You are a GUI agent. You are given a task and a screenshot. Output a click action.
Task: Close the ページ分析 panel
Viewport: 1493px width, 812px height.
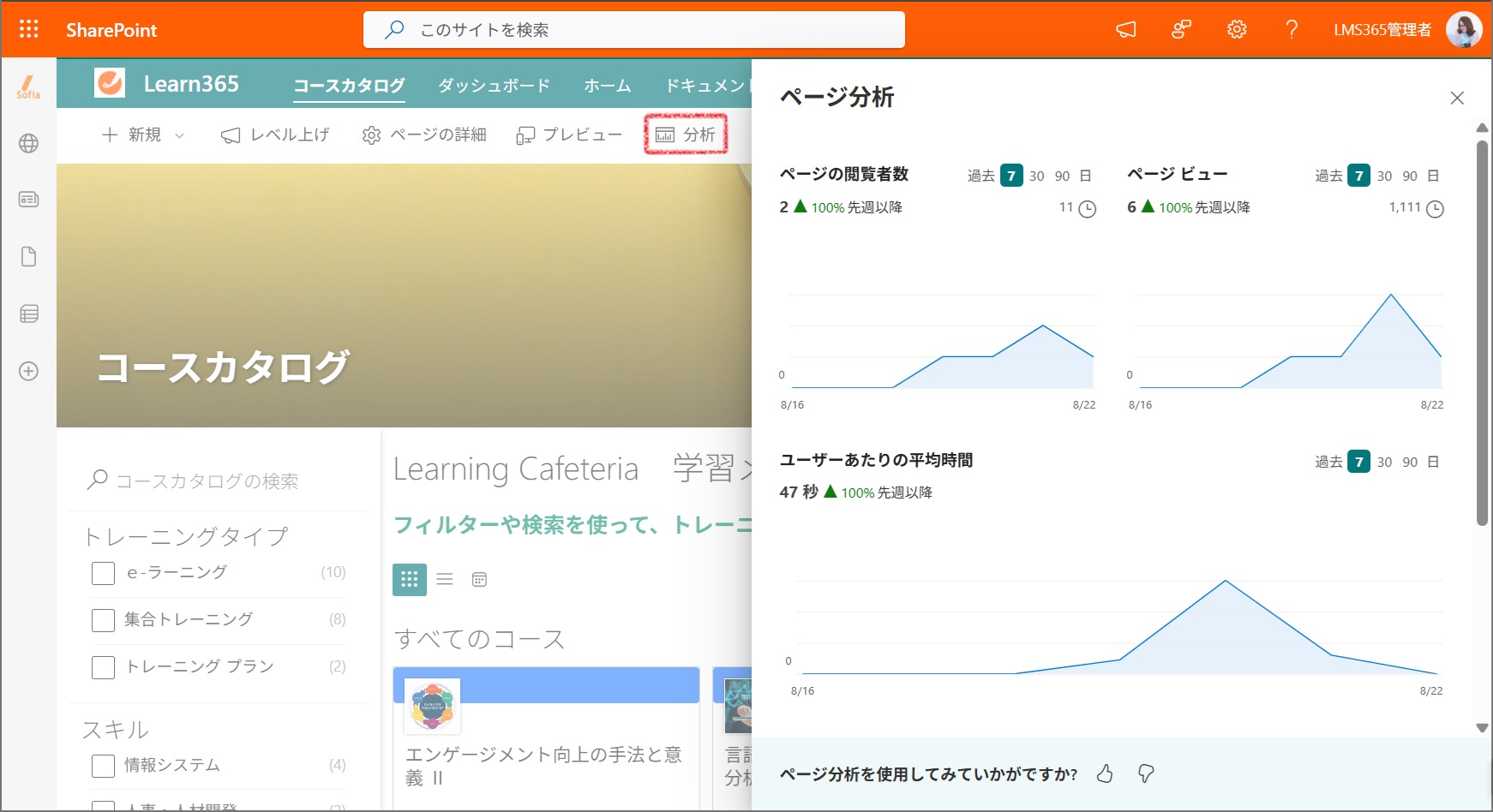(1457, 98)
